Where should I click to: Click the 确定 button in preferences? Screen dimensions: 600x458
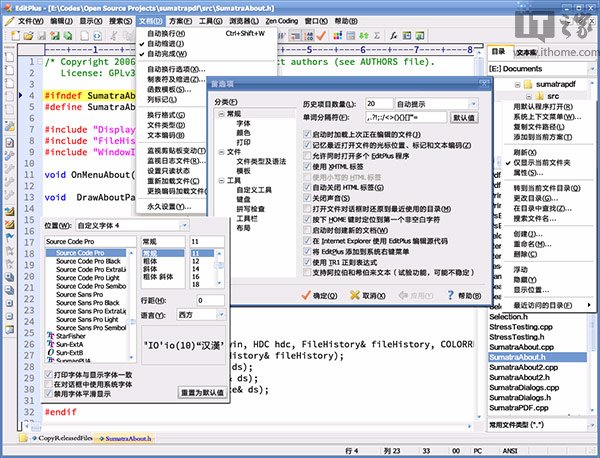point(319,295)
